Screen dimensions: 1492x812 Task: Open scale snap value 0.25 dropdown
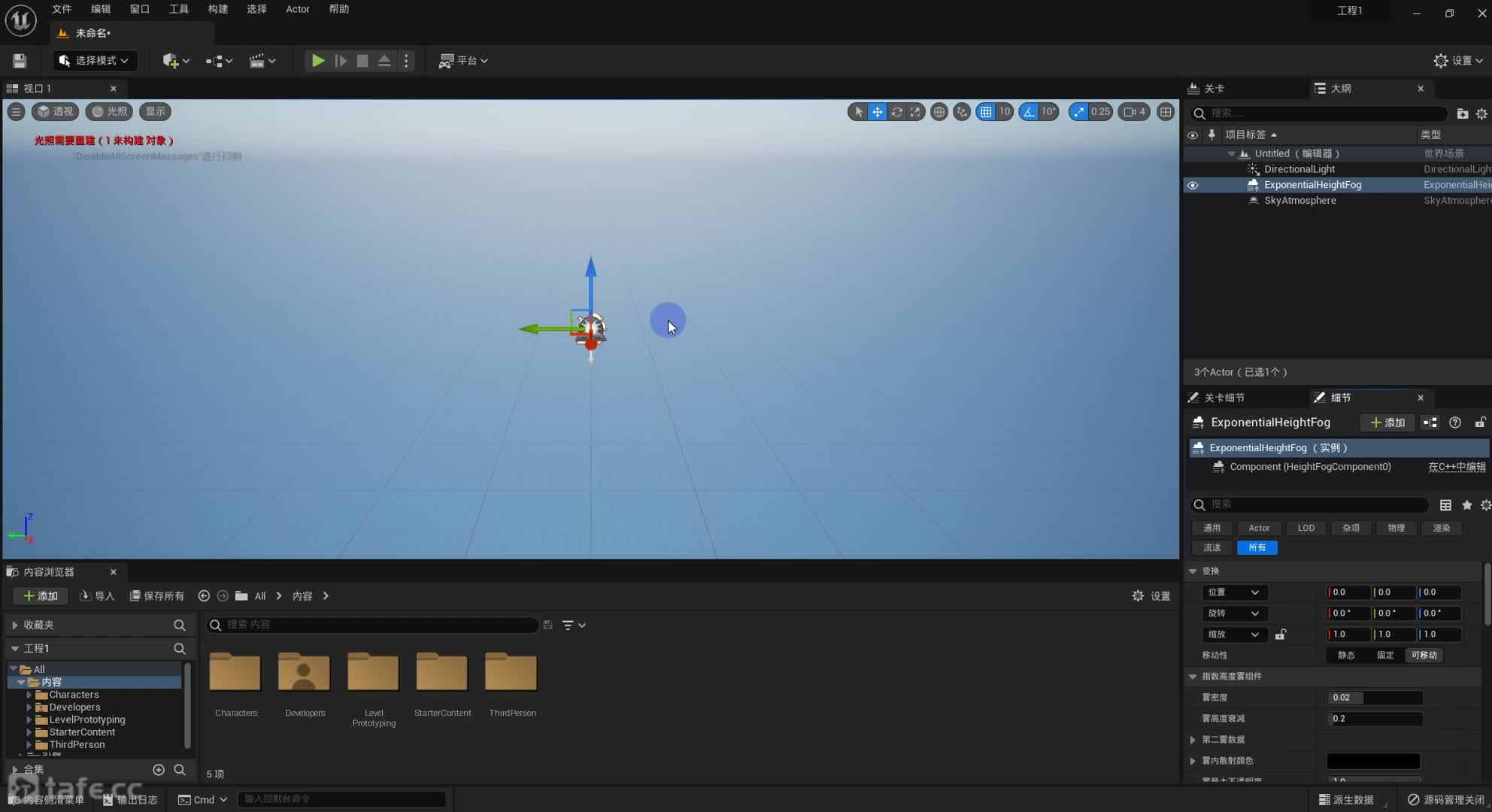1100,112
